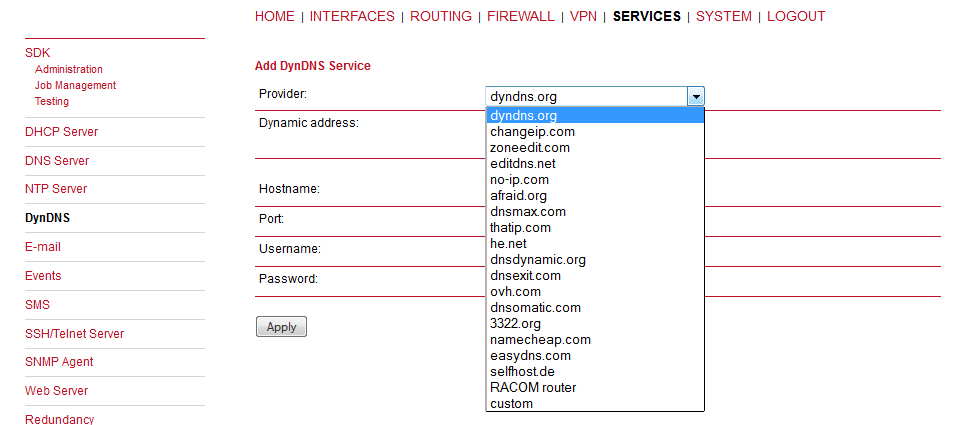
Task: Choose editdns.net from the list
Action: point(595,164)
